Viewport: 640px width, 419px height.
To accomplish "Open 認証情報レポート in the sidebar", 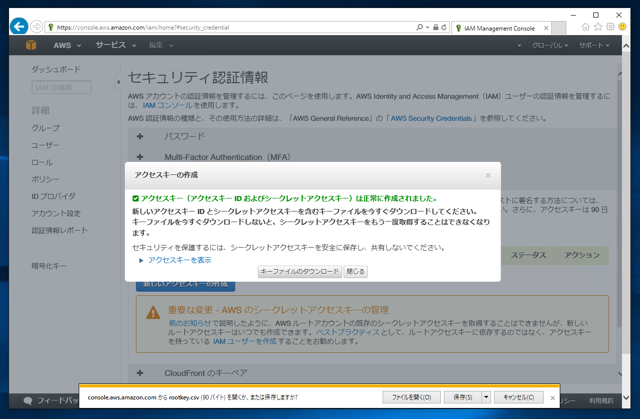I will 60,231.
